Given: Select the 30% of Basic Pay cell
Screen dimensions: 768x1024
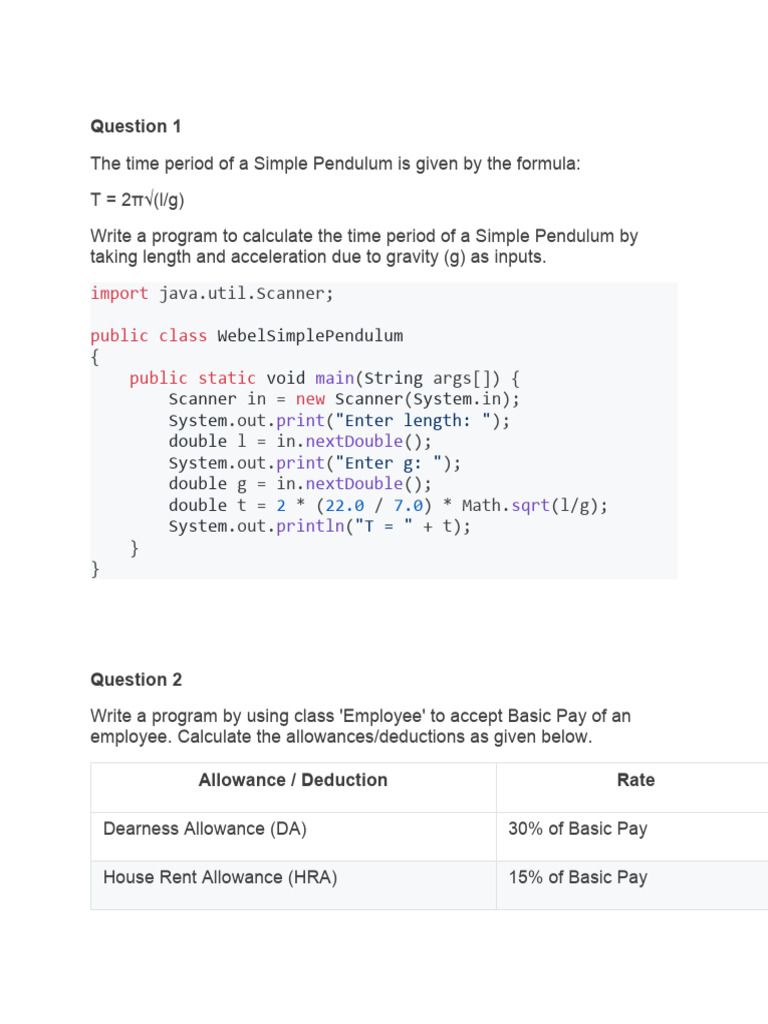Looking at the screenshot, I should pos(578,829).
